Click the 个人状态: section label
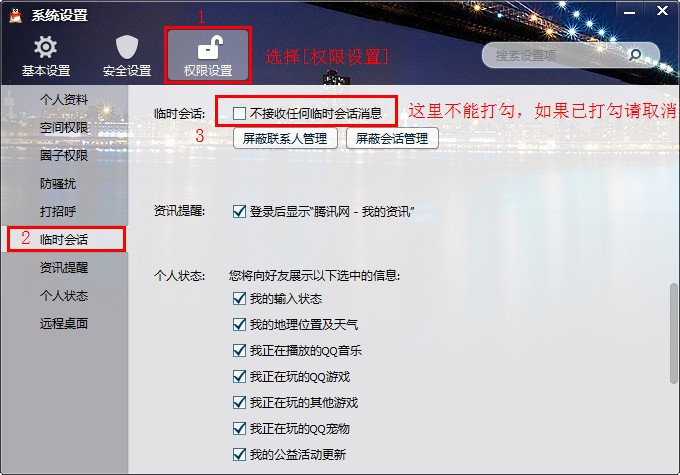 (x=179, y=276)
